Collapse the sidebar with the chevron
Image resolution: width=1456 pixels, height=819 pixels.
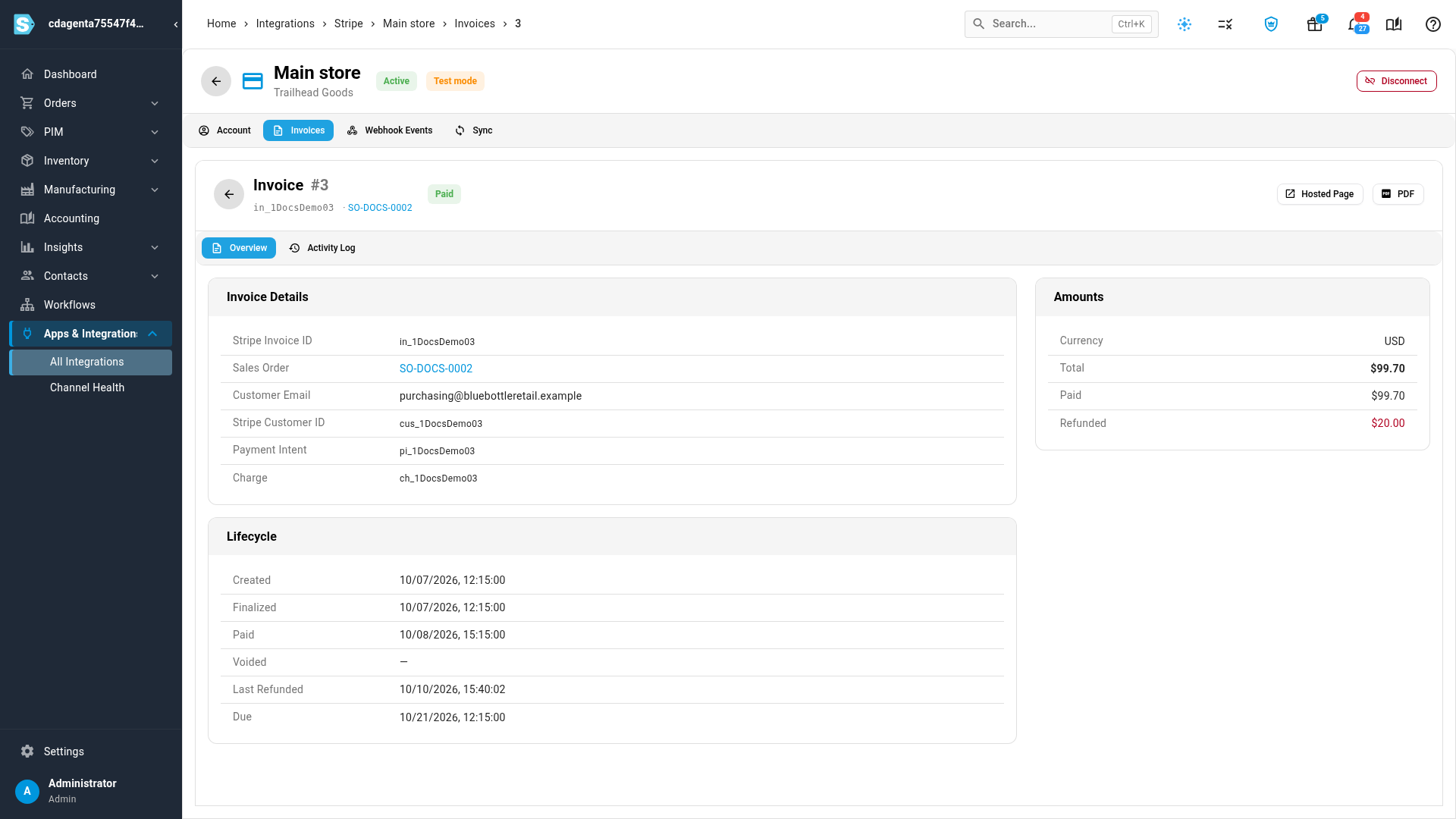pyautogui.click(x=176, y=24)
